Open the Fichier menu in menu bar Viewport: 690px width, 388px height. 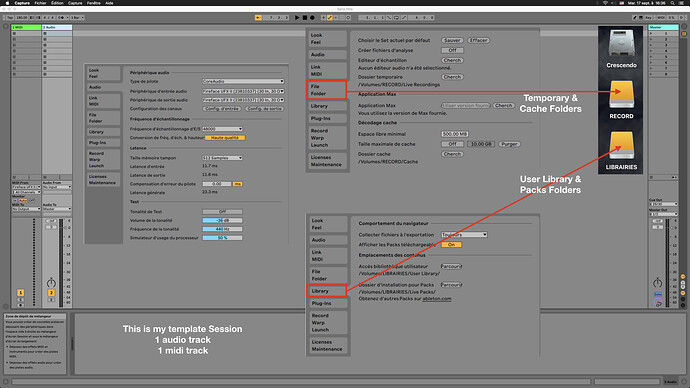click(x=40, y=3)
